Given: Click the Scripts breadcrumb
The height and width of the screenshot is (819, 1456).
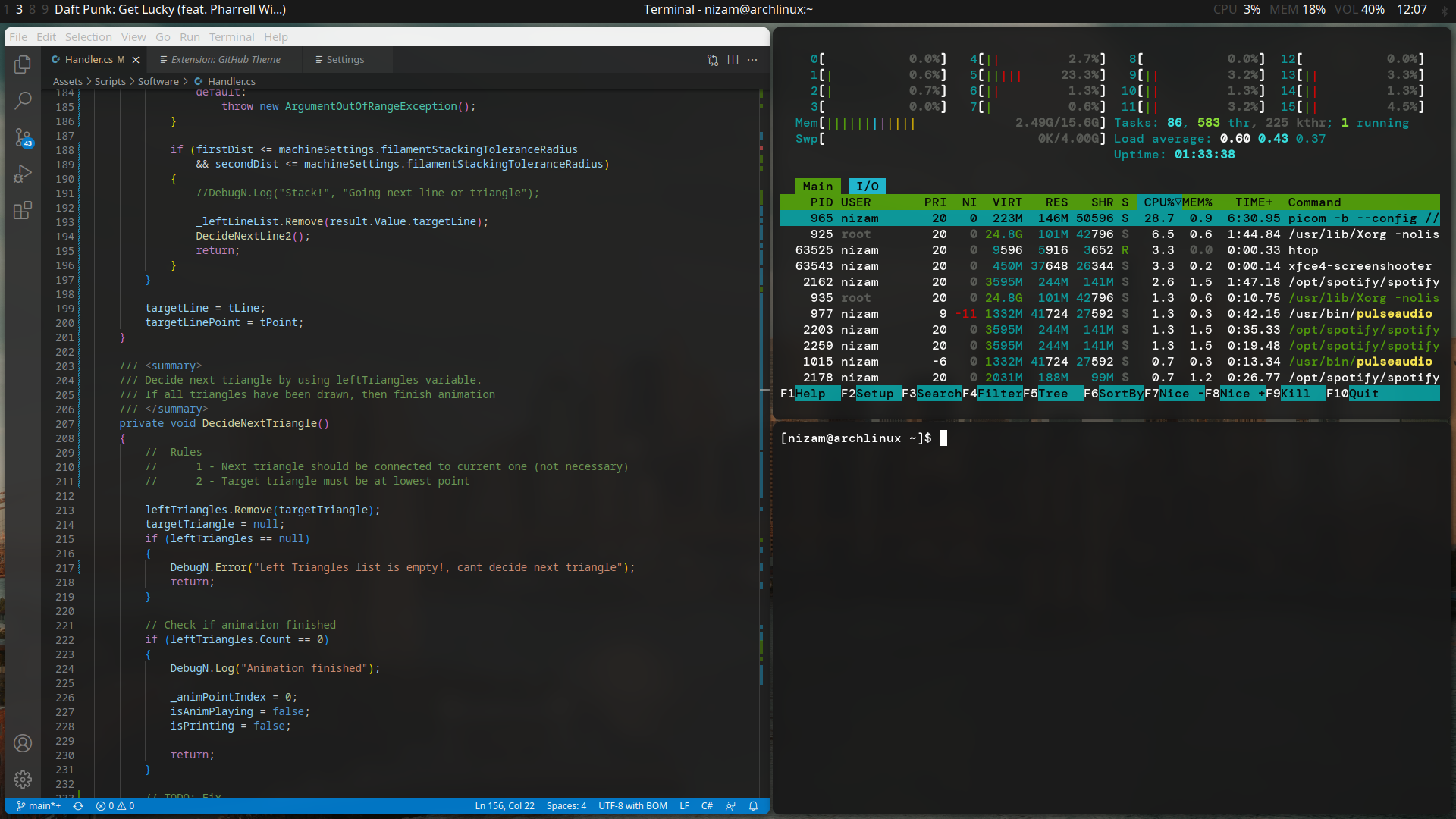Looking at the screenshot, I should pyautogui.click(x=110, y=81).
